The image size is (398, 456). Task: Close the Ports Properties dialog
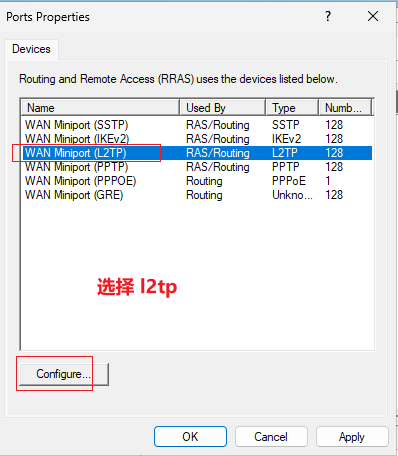point(373,16)
